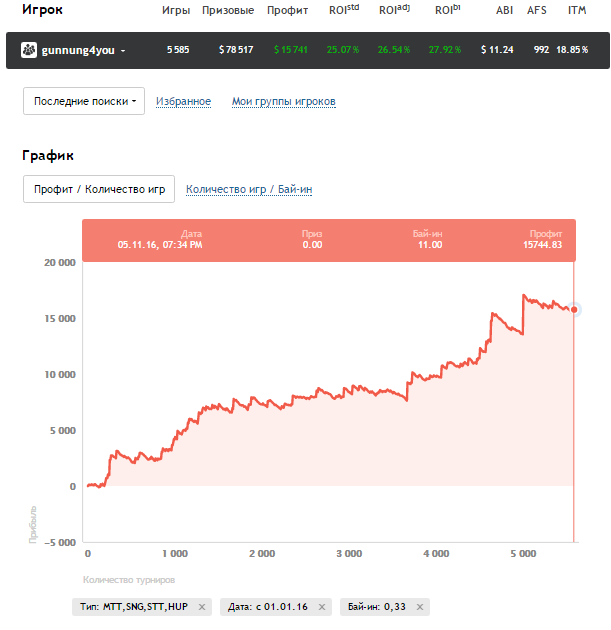Image resolution: width=611 pixels, height=630 pixels.
Task: Switch to Количество игр / Бай-ин chart
Action: point(255,189)
